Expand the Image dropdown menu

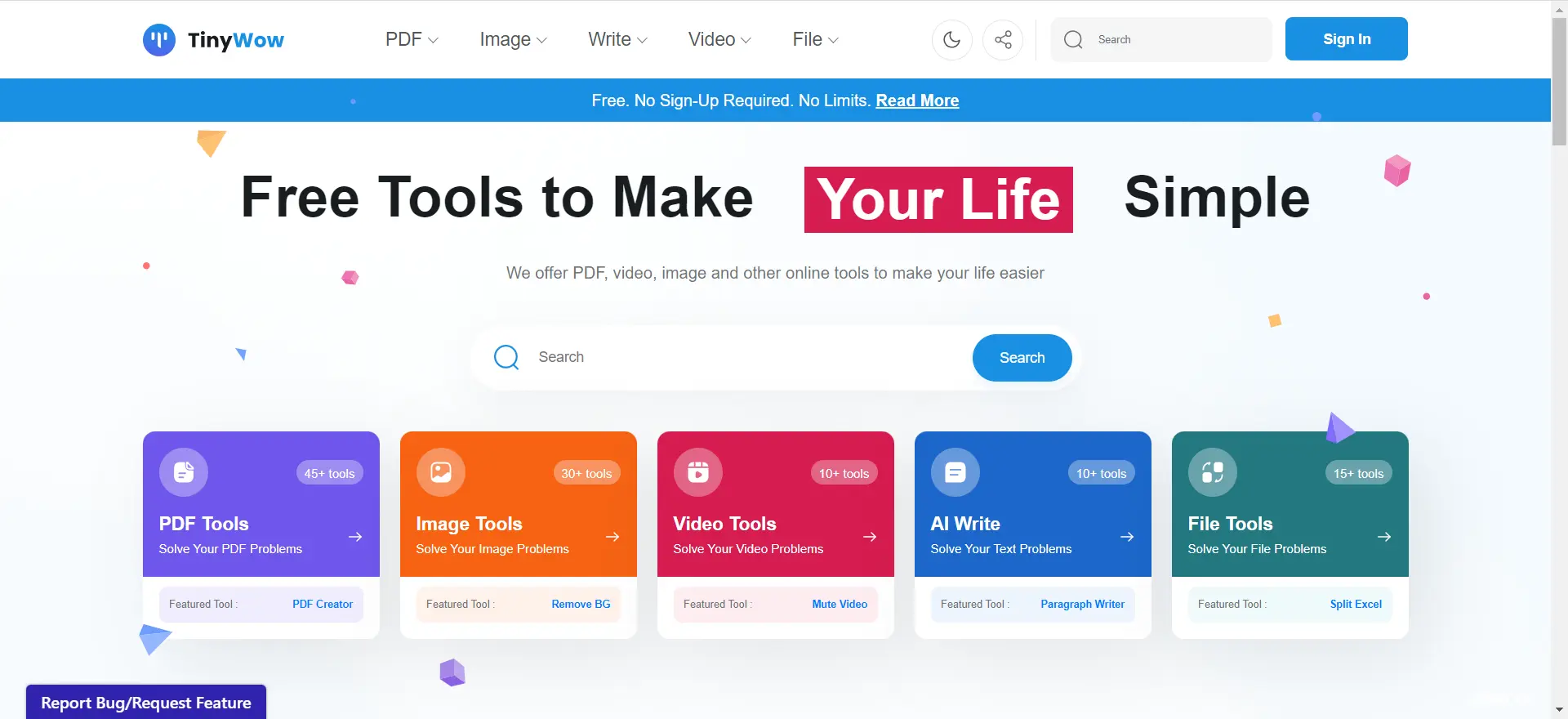(513, 39)
